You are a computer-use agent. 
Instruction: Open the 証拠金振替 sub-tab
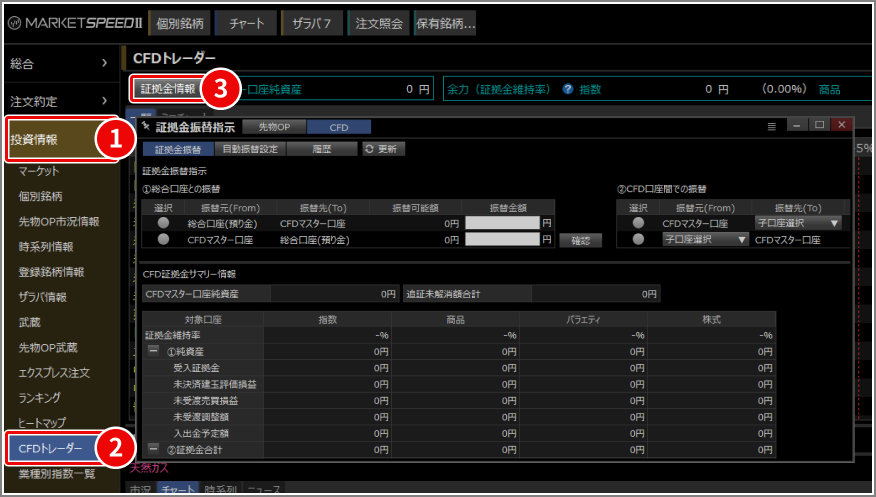[x=178, y=149]
